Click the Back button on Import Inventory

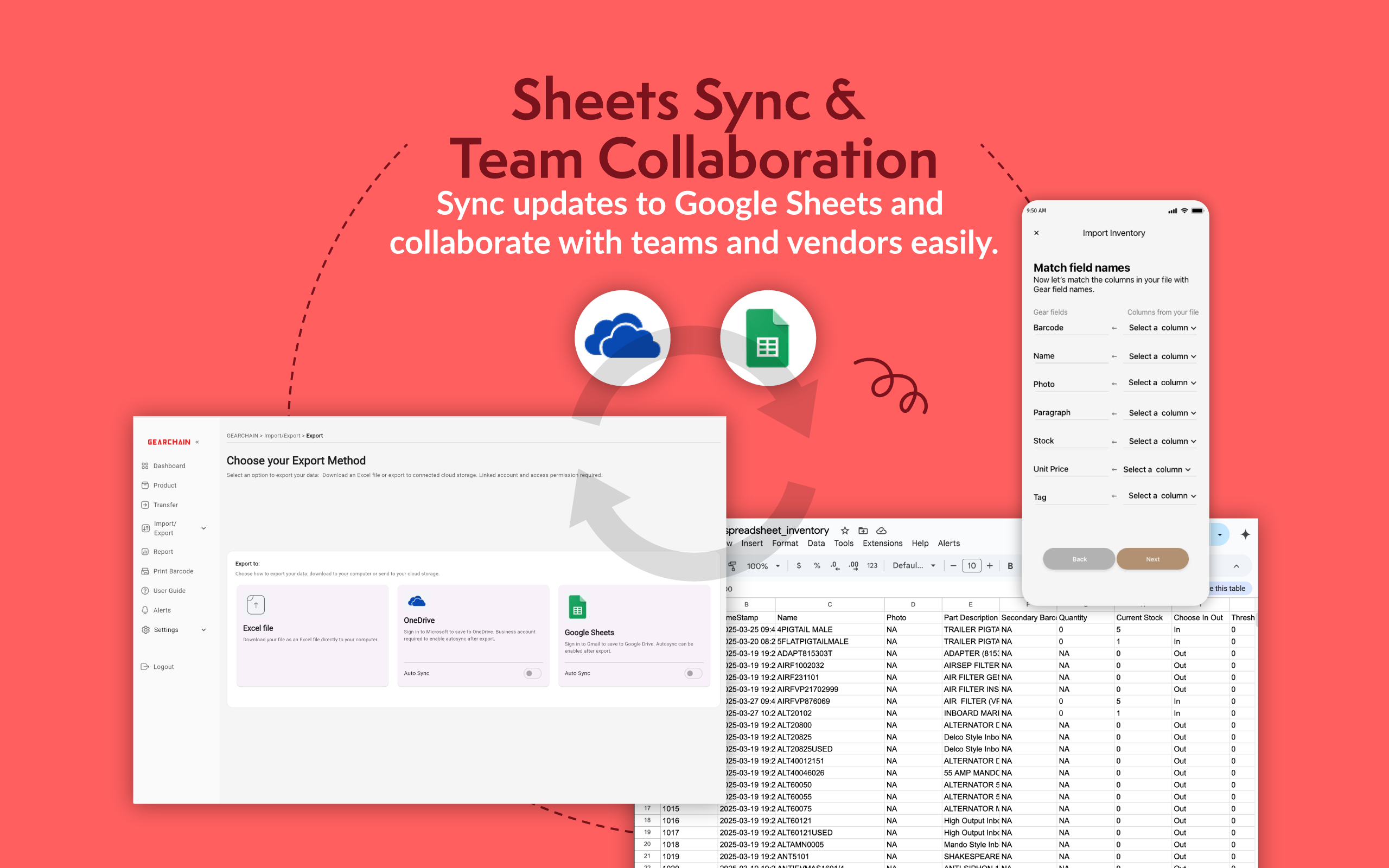click(1079, 559)
